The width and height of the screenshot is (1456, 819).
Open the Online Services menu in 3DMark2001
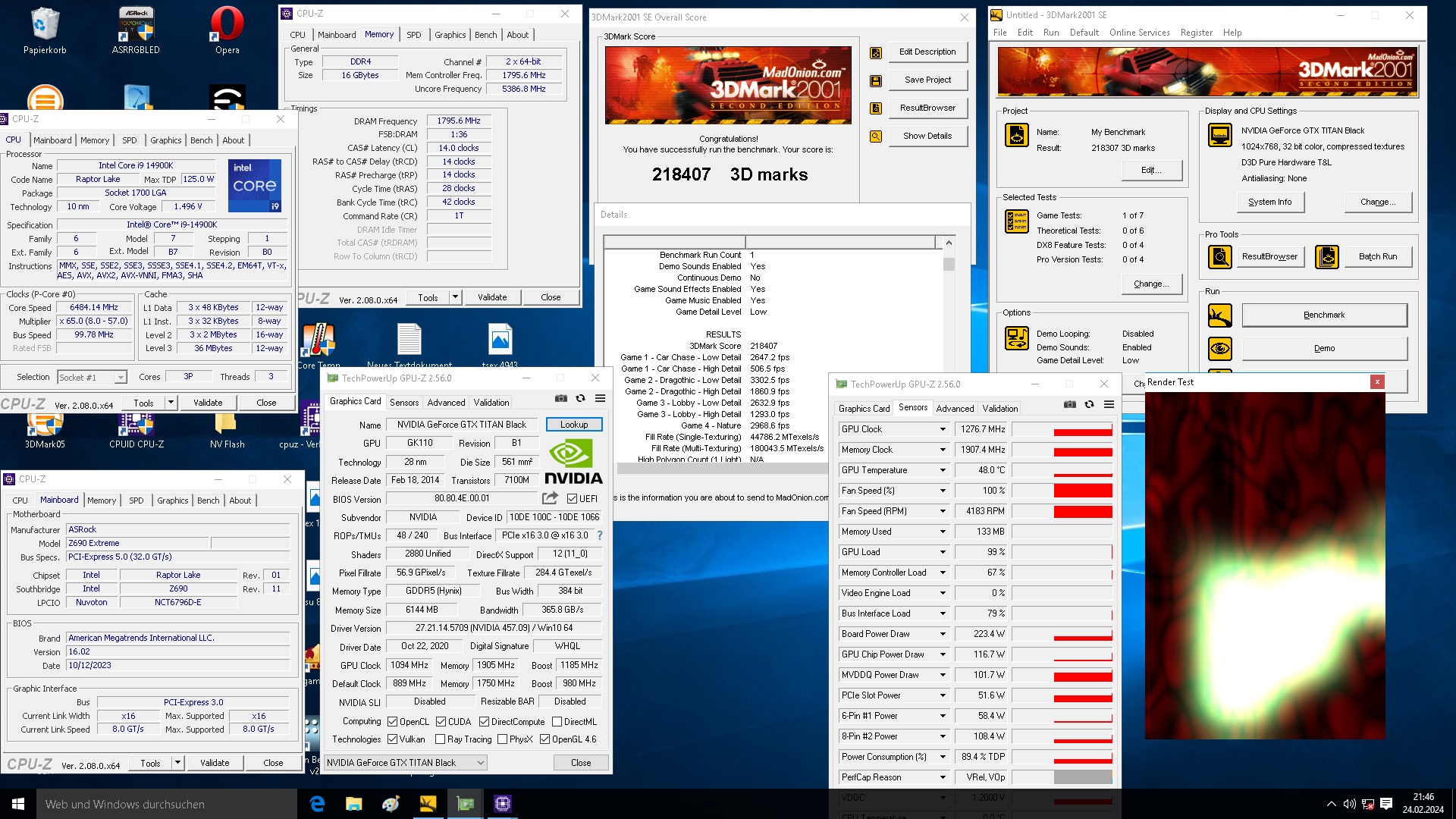pos(1139,33)
